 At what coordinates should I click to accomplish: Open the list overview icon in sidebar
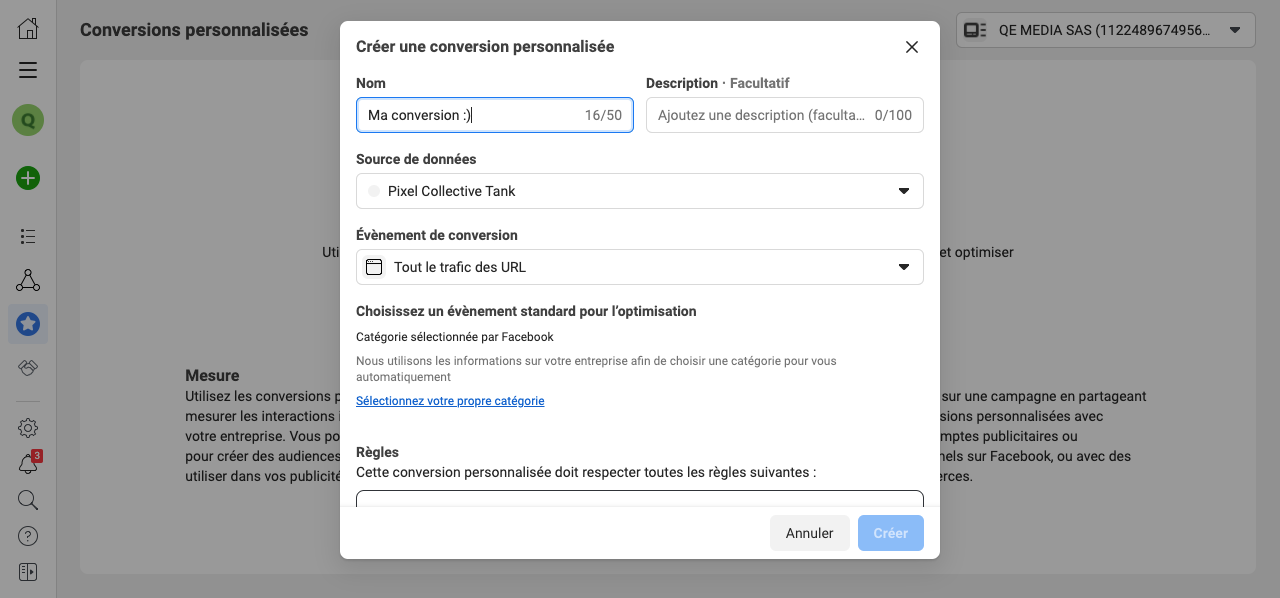28,237
